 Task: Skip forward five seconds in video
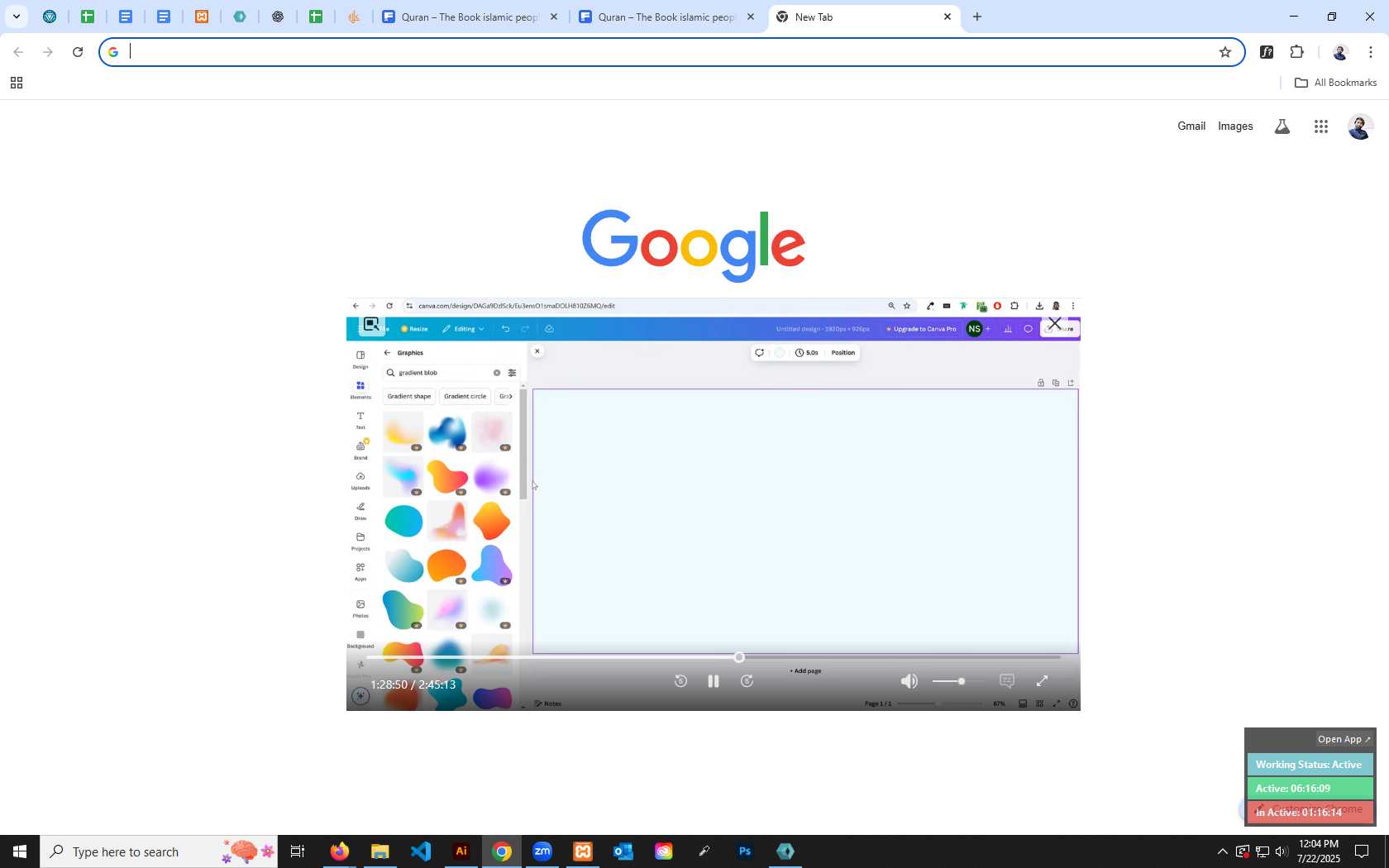pyautogui.click(x=747, y=681)
